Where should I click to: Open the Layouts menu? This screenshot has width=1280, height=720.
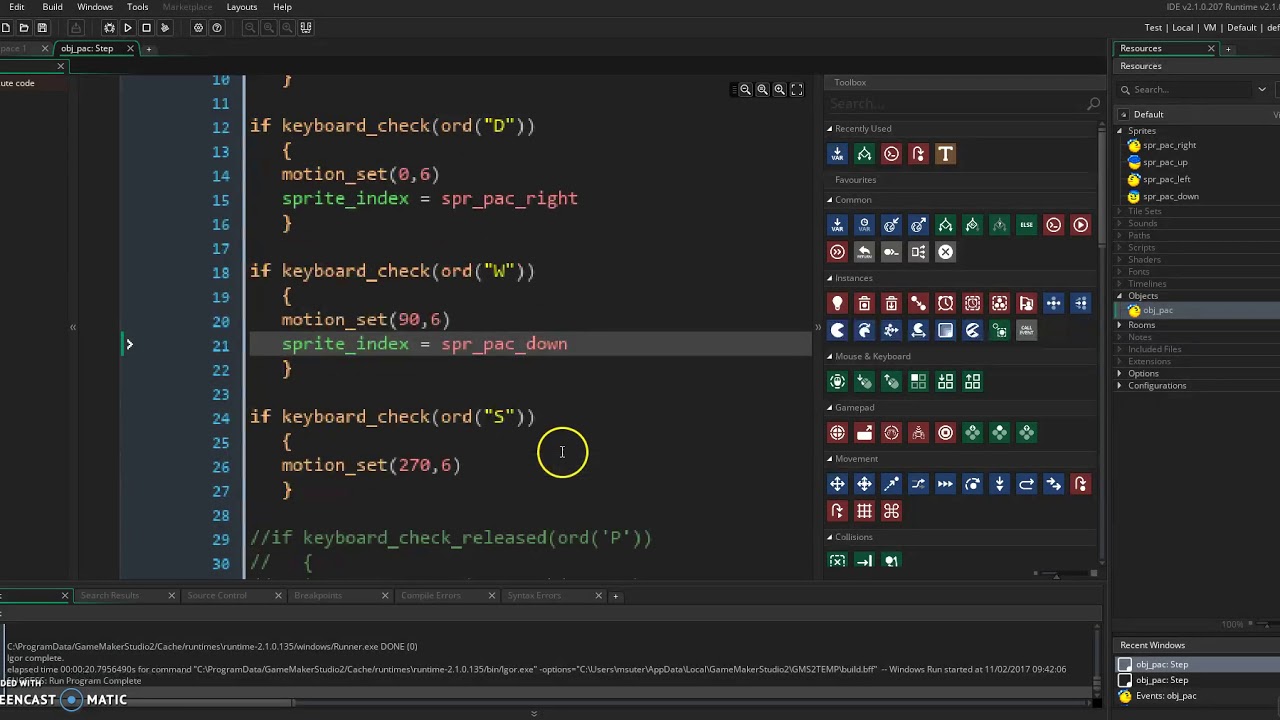242,7
